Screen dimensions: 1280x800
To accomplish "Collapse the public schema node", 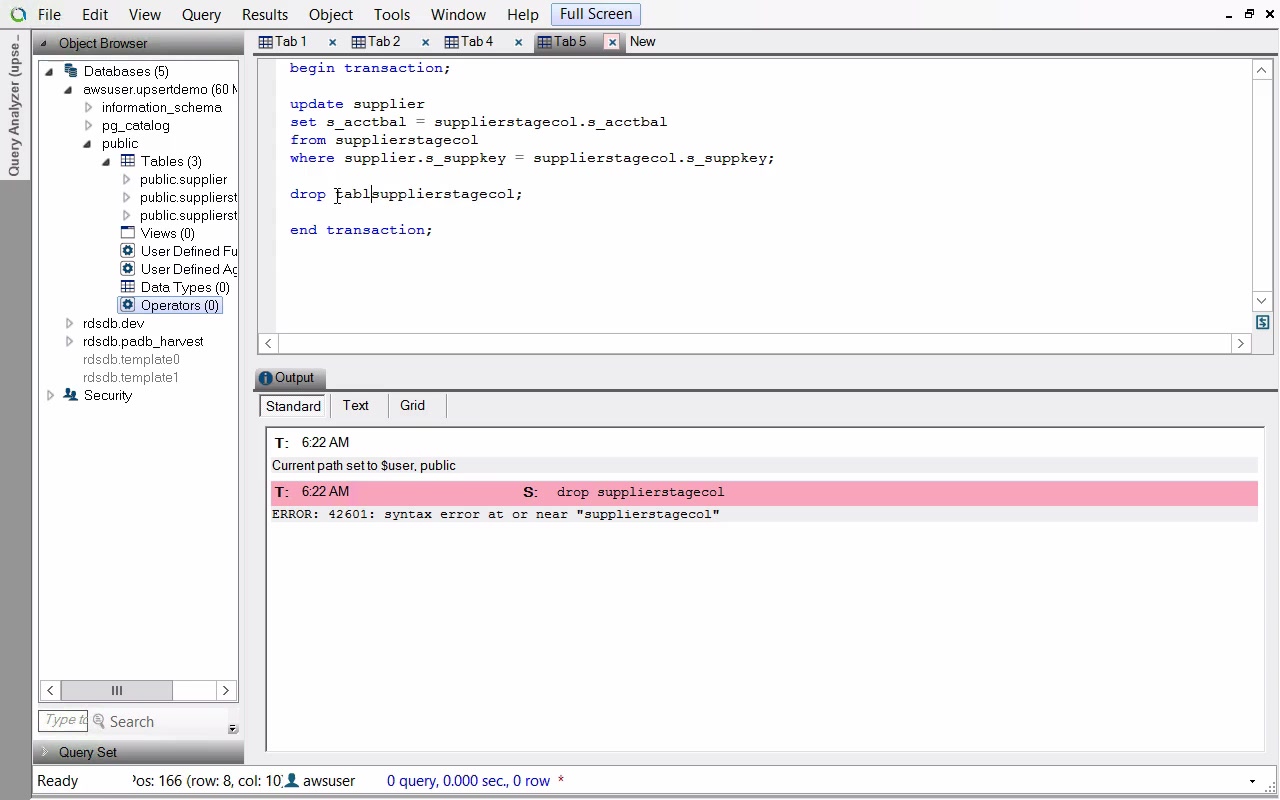I will pos(88,143).
